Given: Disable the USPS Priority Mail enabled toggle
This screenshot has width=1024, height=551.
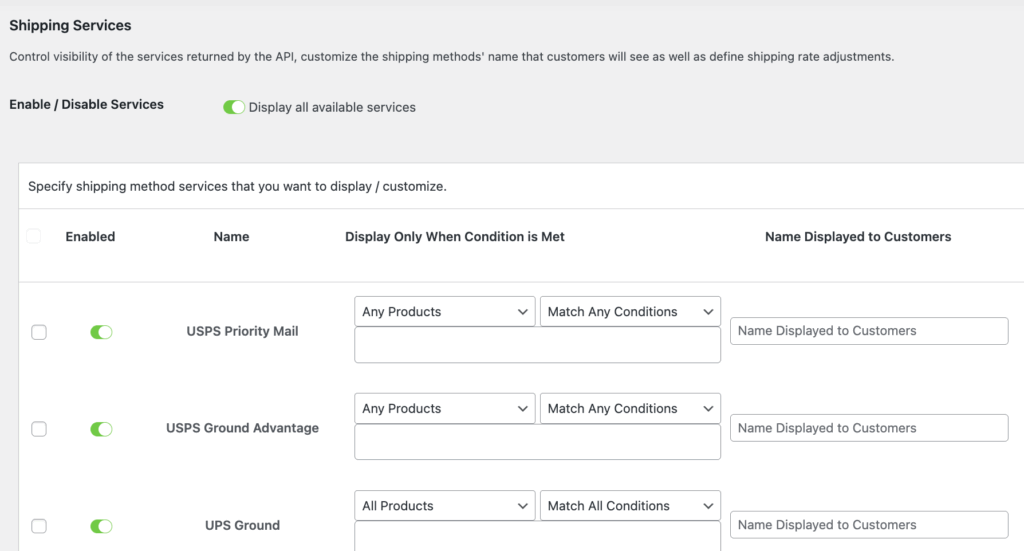Looking at the screenshot, I should coord(101,332).
